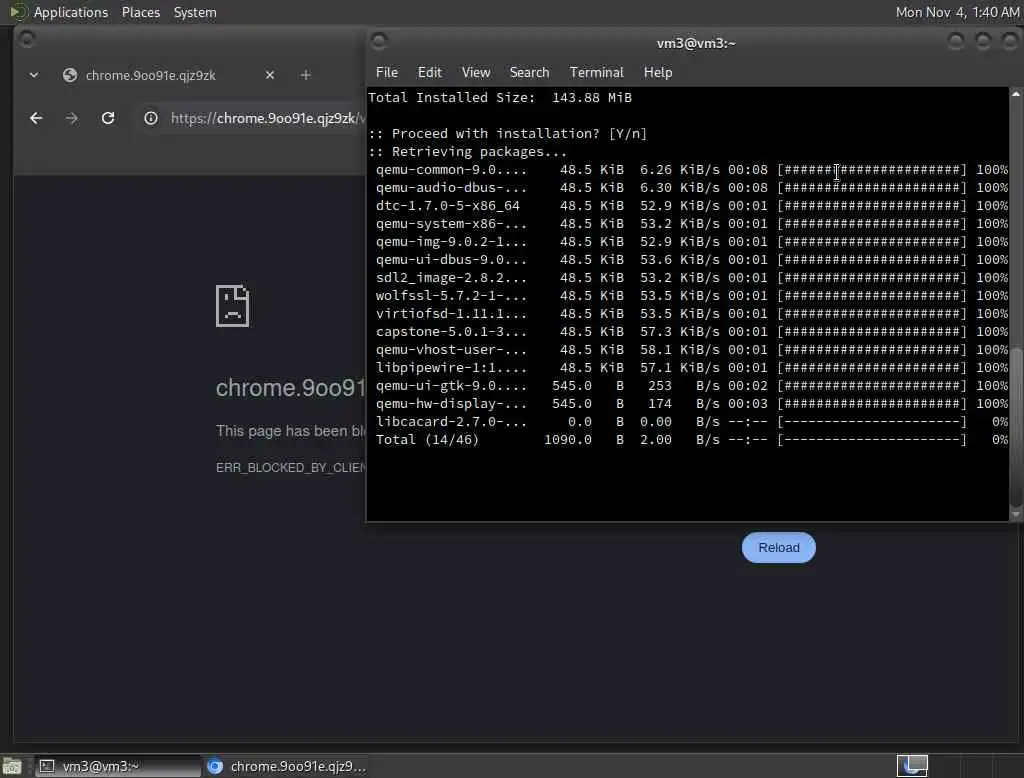Open the terminal's View menu

(x=475, y=73)
